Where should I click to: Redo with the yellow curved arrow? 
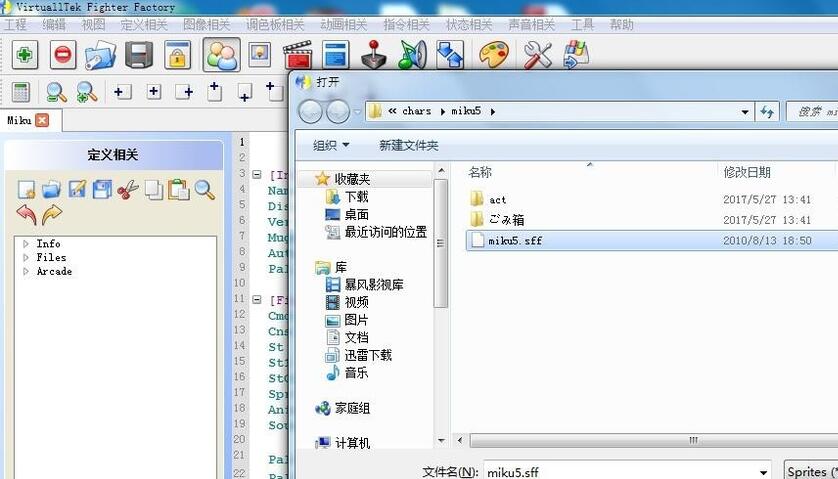point(52,214)
